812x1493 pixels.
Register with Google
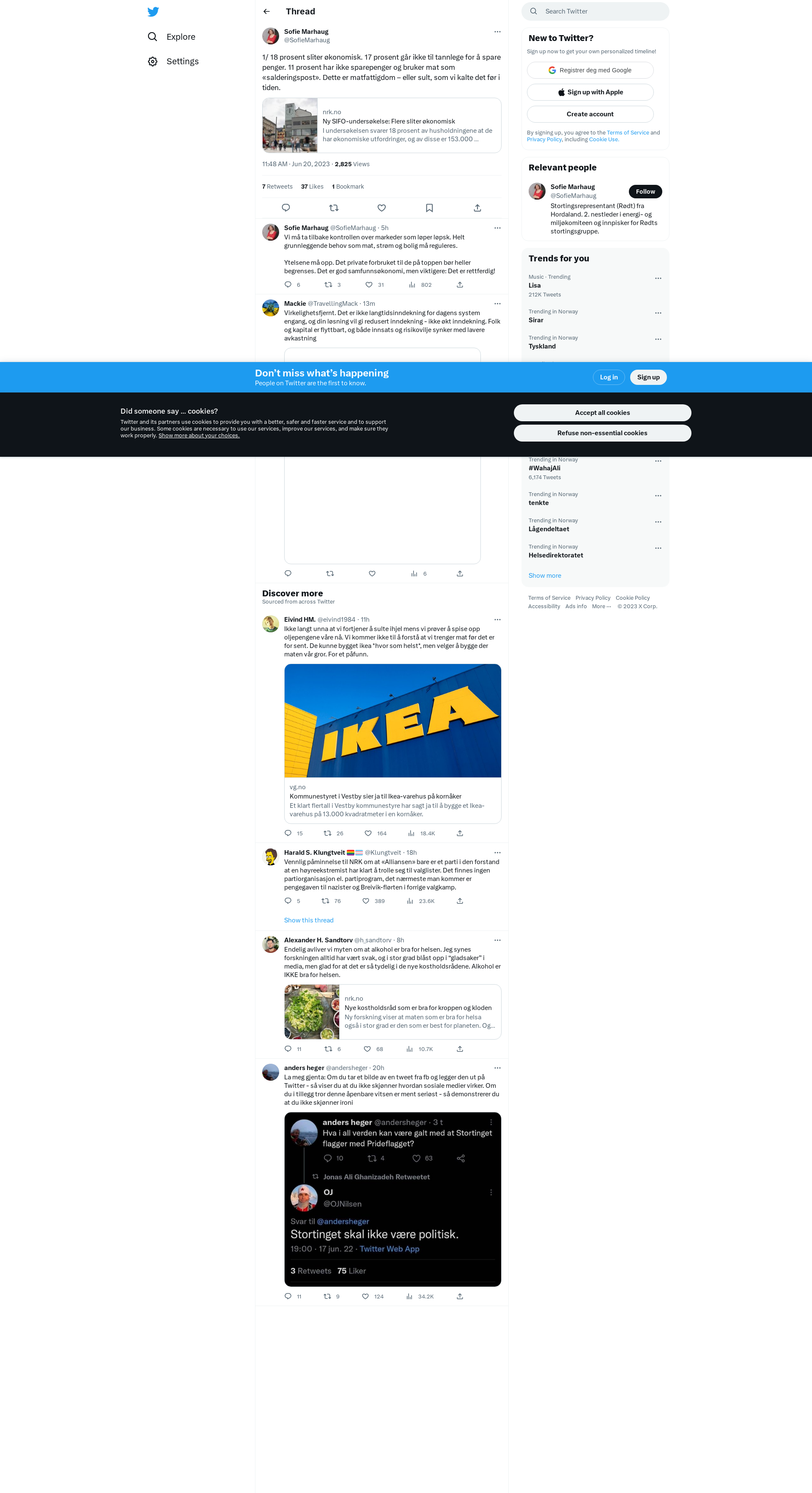tap(590, 70)
